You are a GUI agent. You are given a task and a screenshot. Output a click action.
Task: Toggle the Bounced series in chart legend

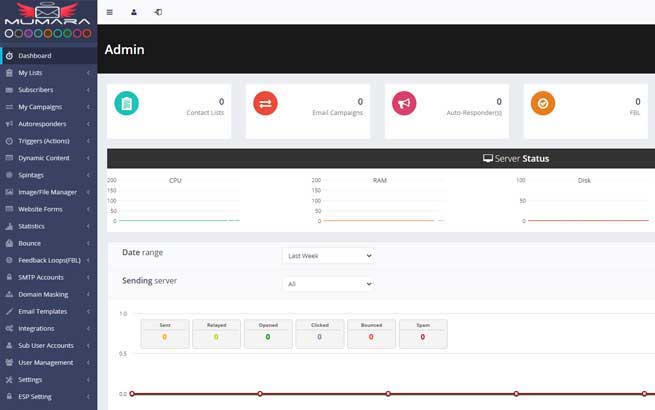pos(370,333)
